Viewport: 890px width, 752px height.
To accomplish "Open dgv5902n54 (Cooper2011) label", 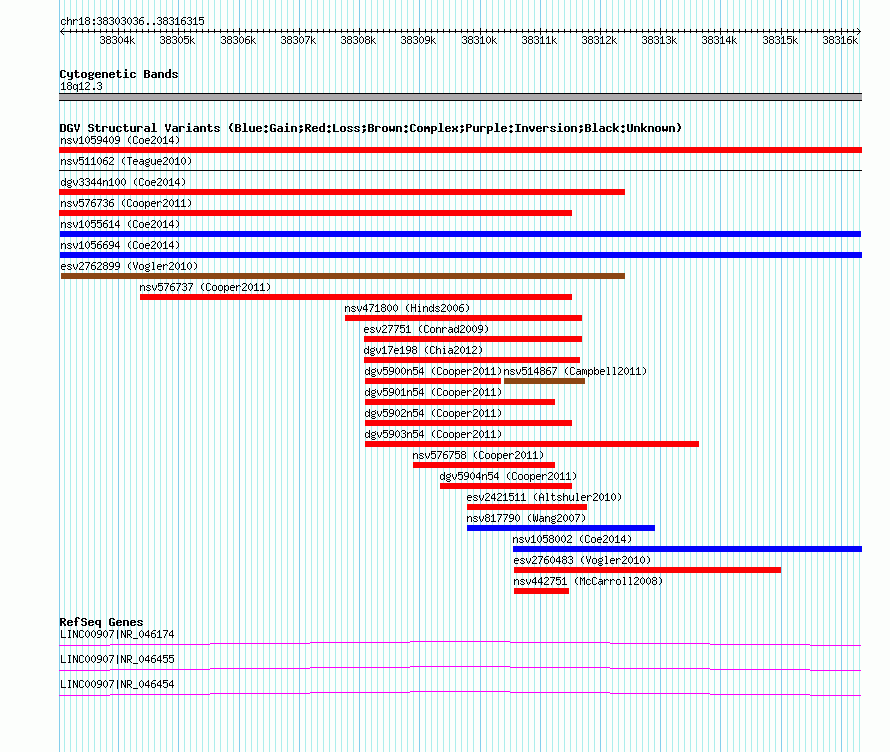I will [433, 413].
